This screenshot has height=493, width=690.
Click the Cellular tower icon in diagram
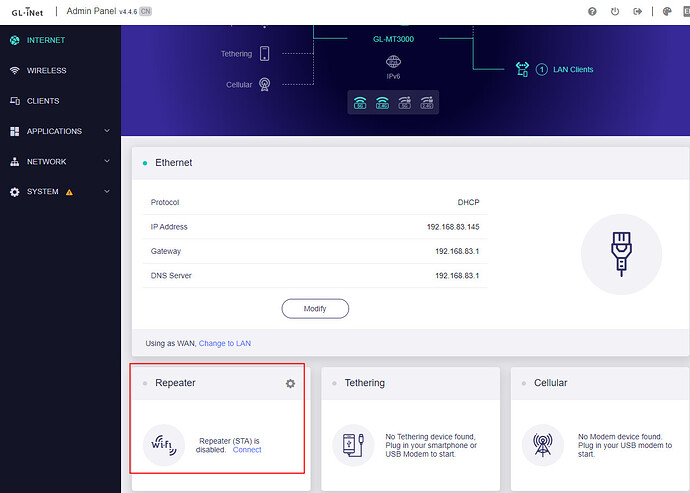tap(264, 85)
